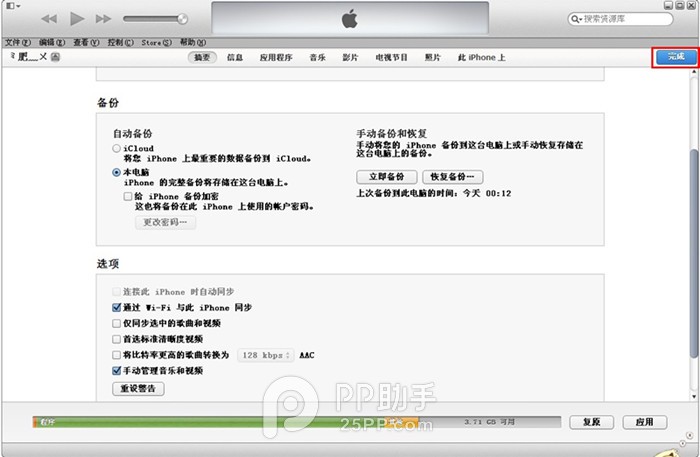Select the 本电脑 backup radio button
The width and height of the screenshot is (700, 457).
[117, 172]
